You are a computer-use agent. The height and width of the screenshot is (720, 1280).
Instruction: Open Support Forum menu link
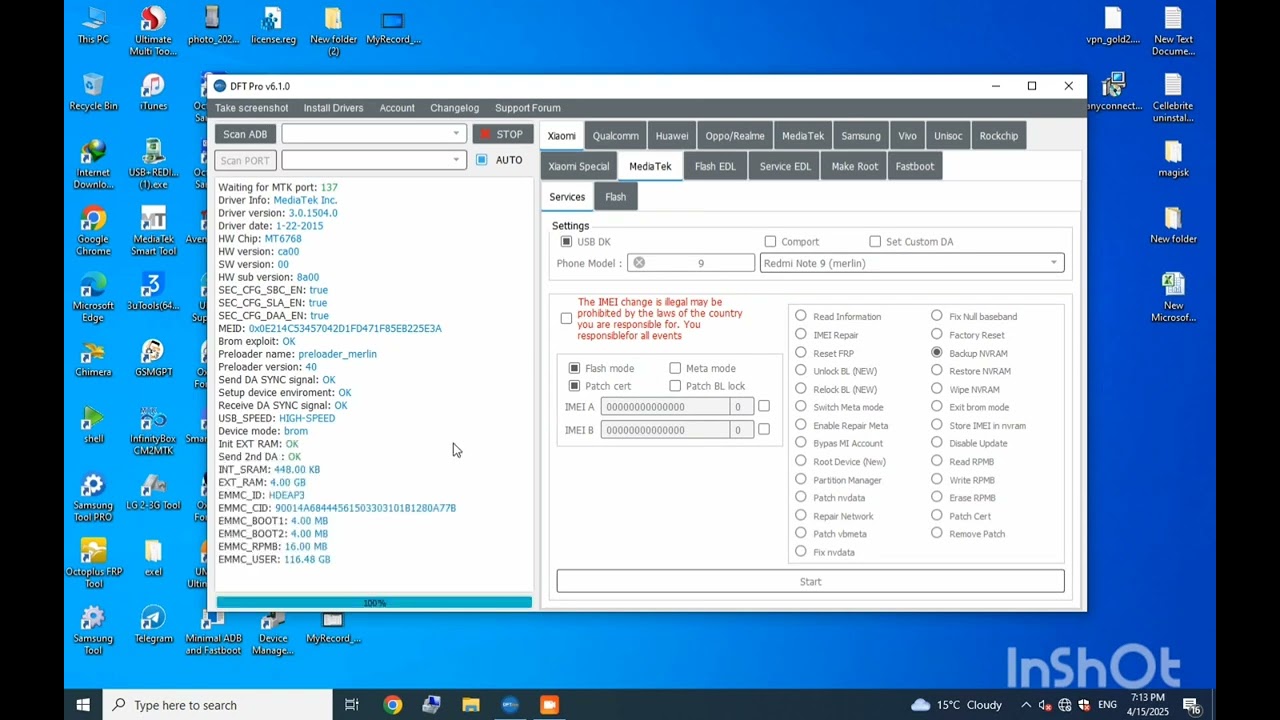pos(527,108)
